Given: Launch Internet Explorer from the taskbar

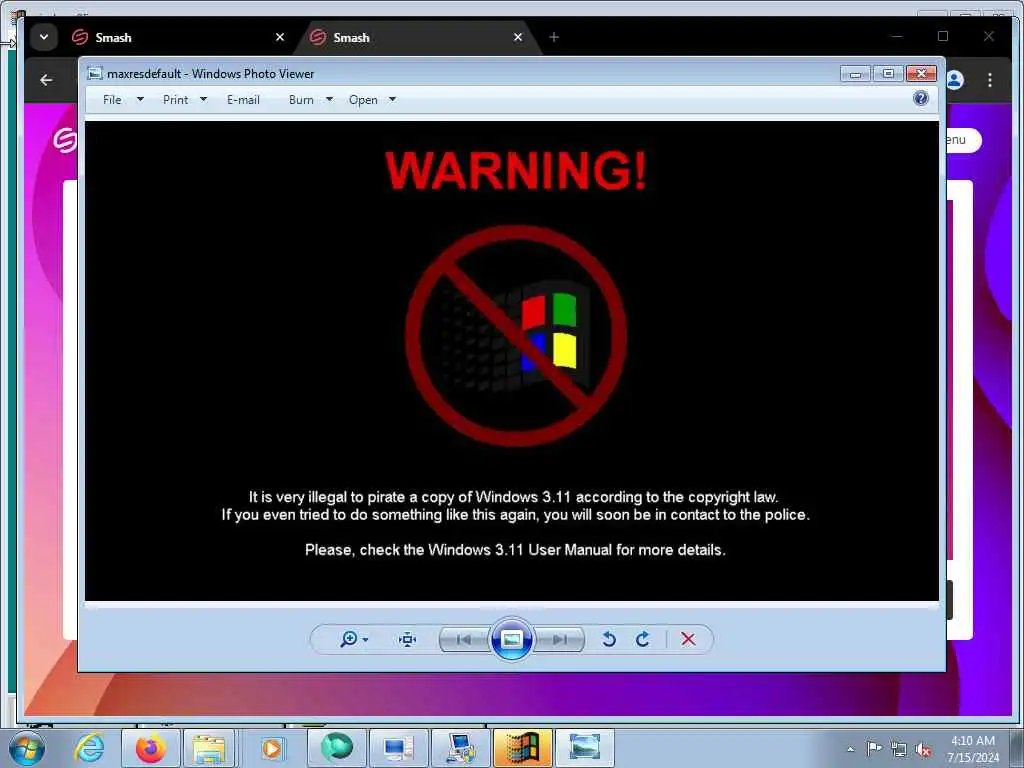Looking at the screenshot, I should click(89, 748).
